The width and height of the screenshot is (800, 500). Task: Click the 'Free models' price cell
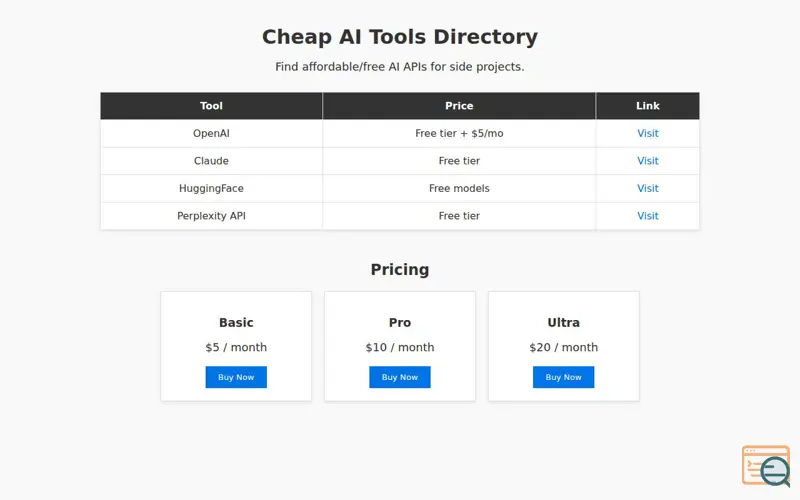tap(459, 188)
